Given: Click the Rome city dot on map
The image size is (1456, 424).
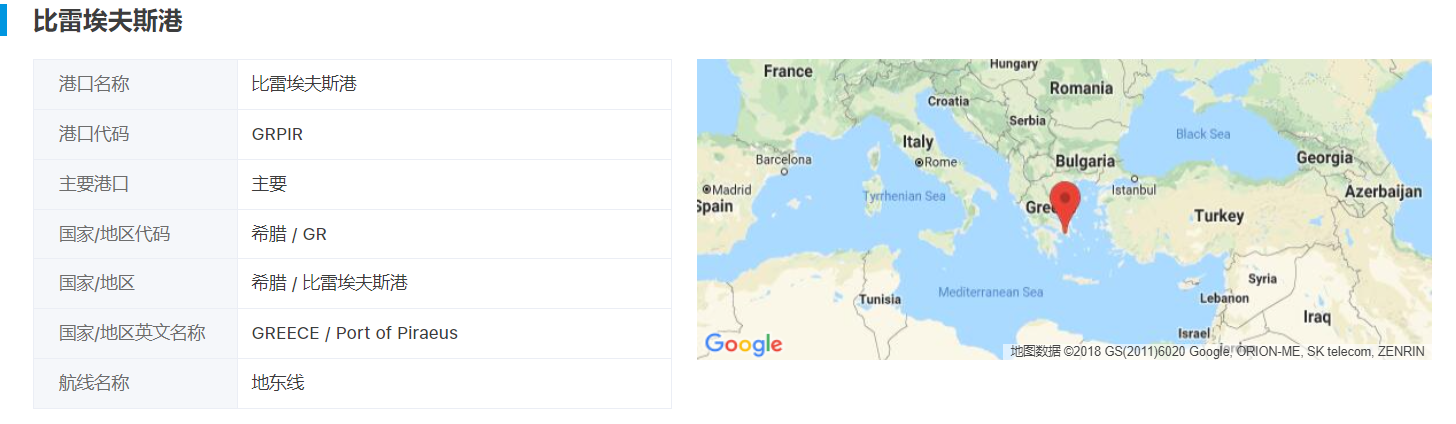Looking at the screenshot, I should [919, 162].
